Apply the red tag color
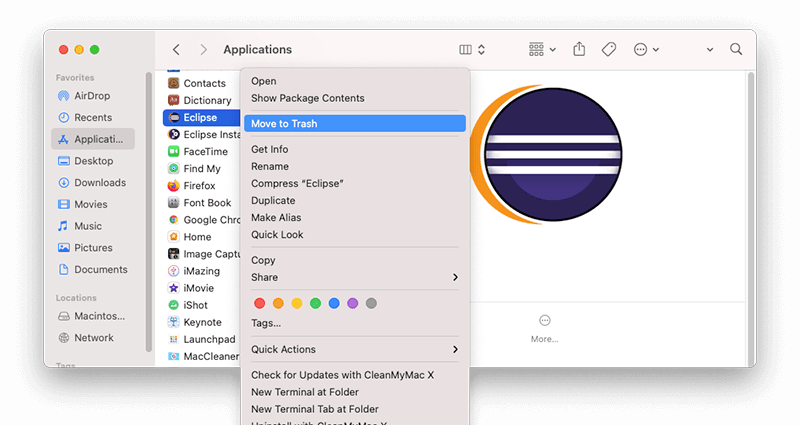The height and width of the screenshot is (425, 800). coord(260,304)
